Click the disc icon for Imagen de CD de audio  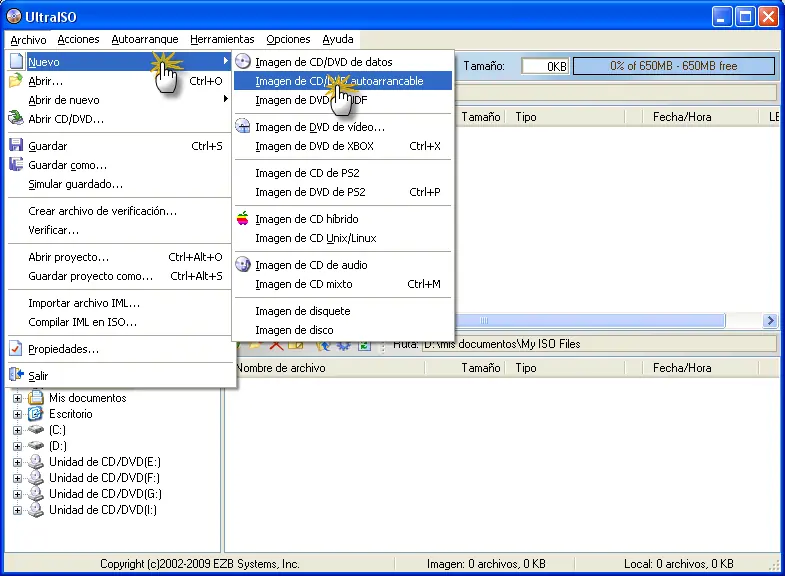click(243, 264)
